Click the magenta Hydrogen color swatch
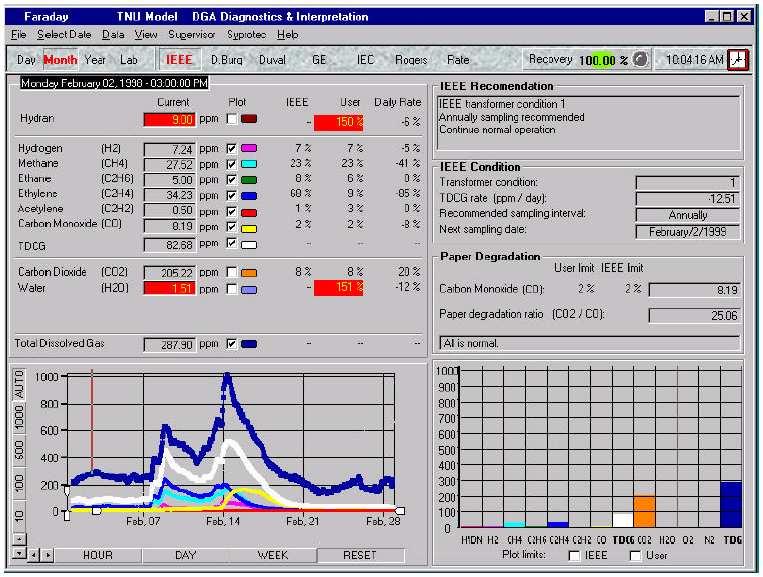Viewport: 763px width, 577px height. click(x=249, y=148)
